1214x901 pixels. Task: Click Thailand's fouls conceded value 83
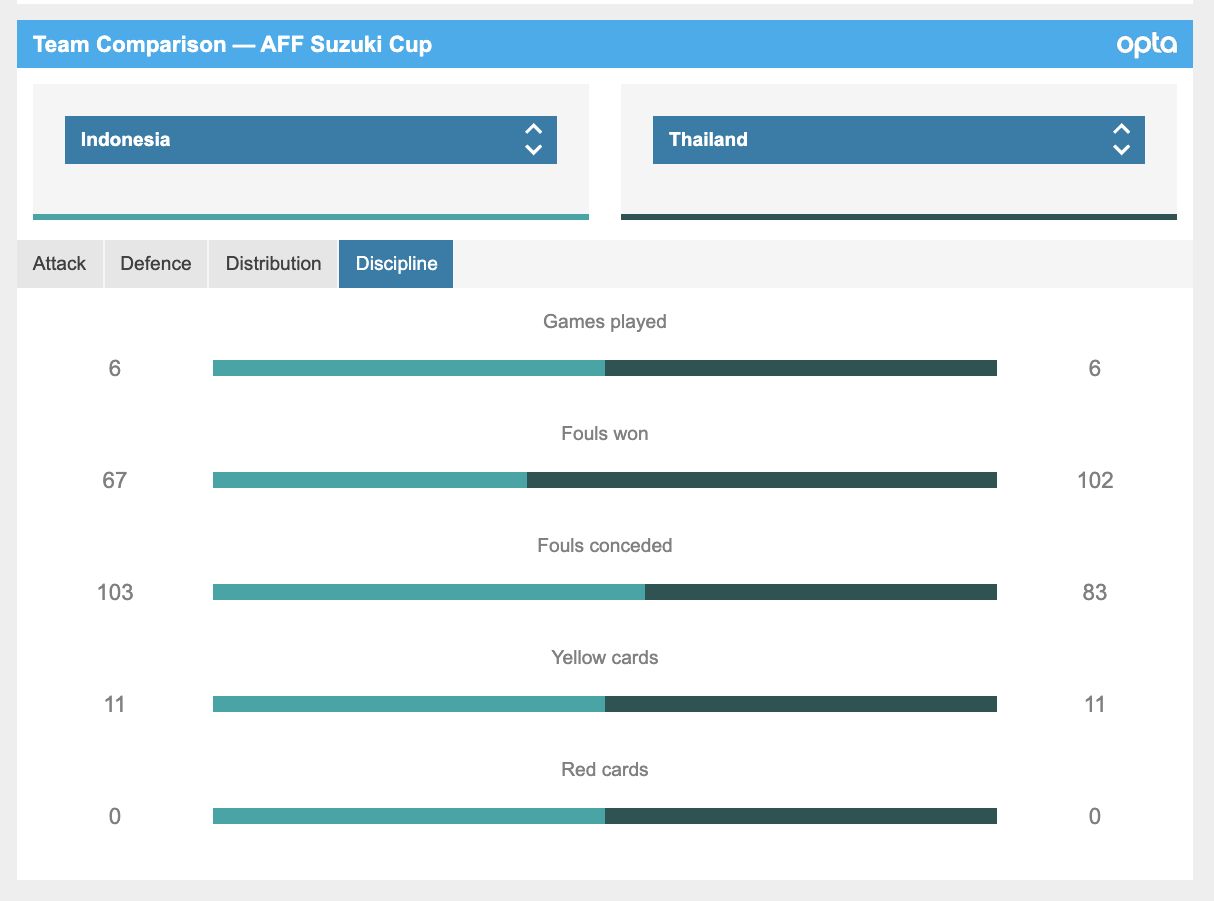pyautogui.click(x=1095, y=592)
